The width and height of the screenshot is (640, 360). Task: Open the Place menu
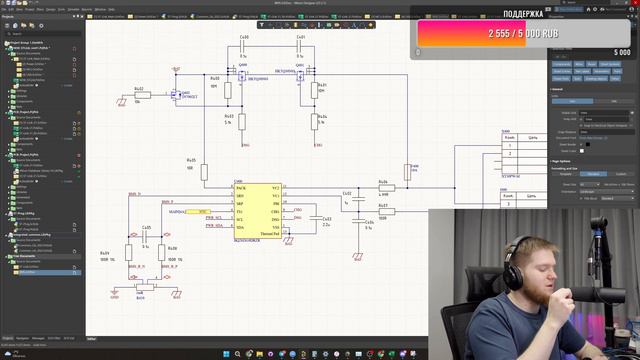(x=40, y=9)
